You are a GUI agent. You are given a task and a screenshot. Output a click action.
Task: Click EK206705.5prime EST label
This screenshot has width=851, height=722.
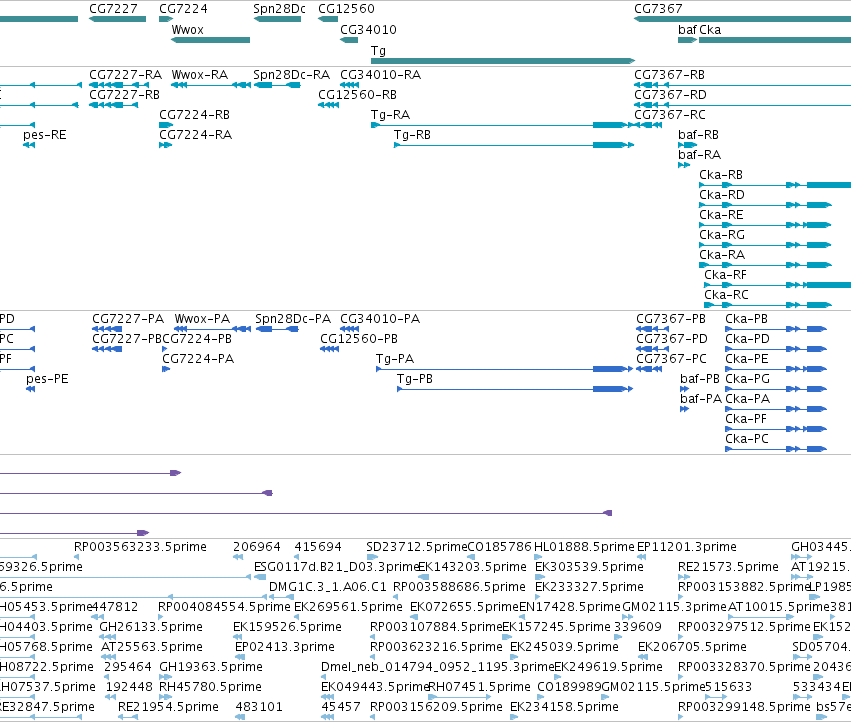click(x=692, y=647)
